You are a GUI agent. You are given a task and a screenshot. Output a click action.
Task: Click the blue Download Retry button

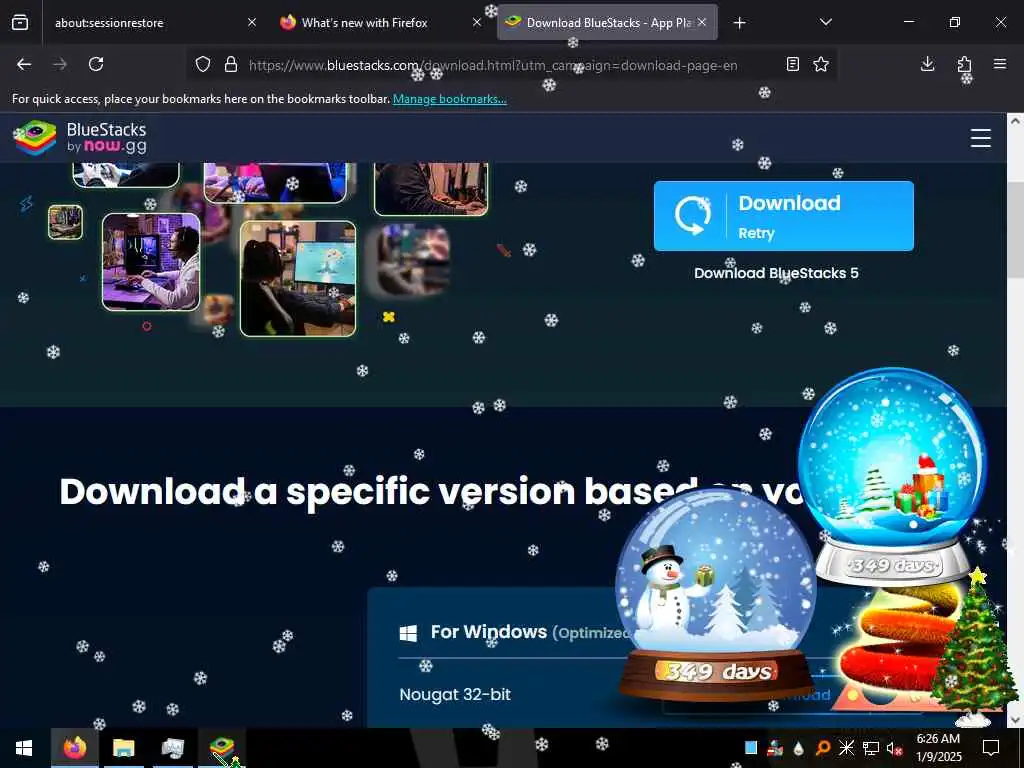pyautogui.click(x=784, y=216)
